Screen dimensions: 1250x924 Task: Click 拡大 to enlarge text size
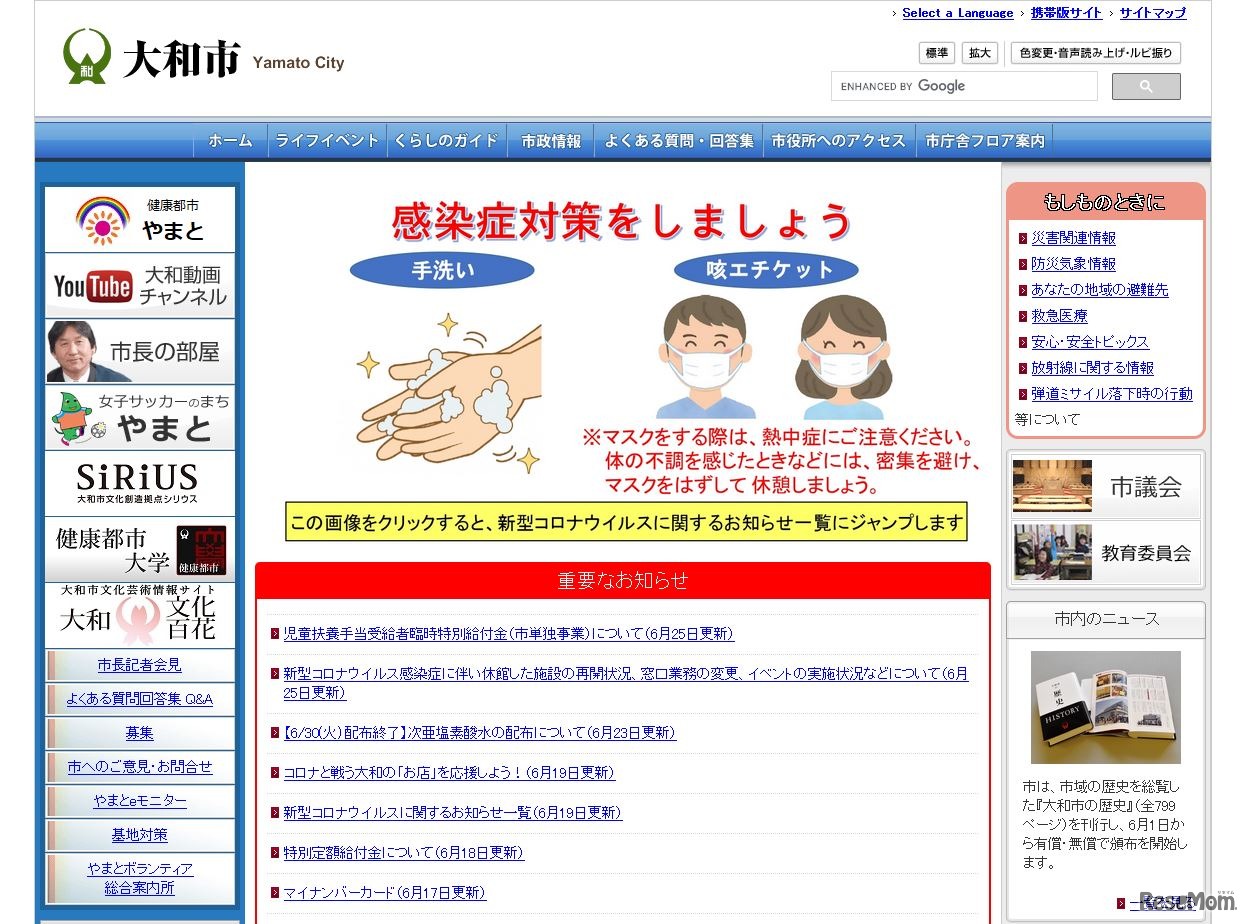[x=979, y=52]
